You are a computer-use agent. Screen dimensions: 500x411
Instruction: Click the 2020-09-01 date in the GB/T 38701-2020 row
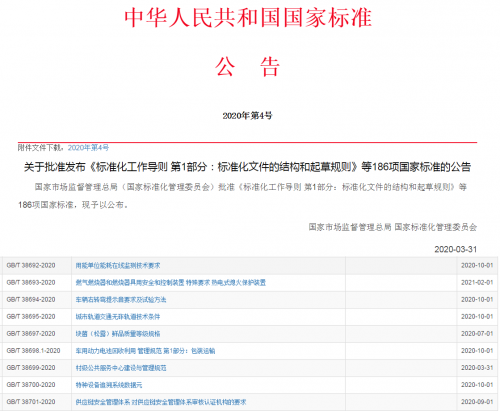click(477, 402)
